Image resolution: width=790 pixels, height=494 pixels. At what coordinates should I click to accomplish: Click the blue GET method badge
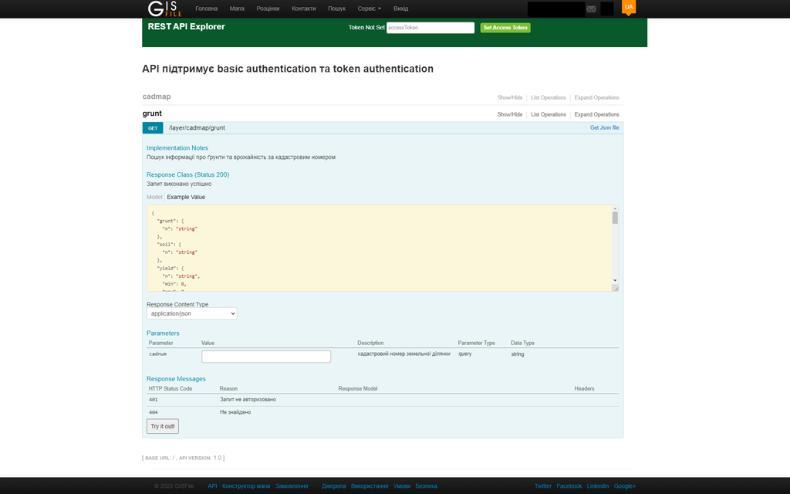(x=153, y=128)
